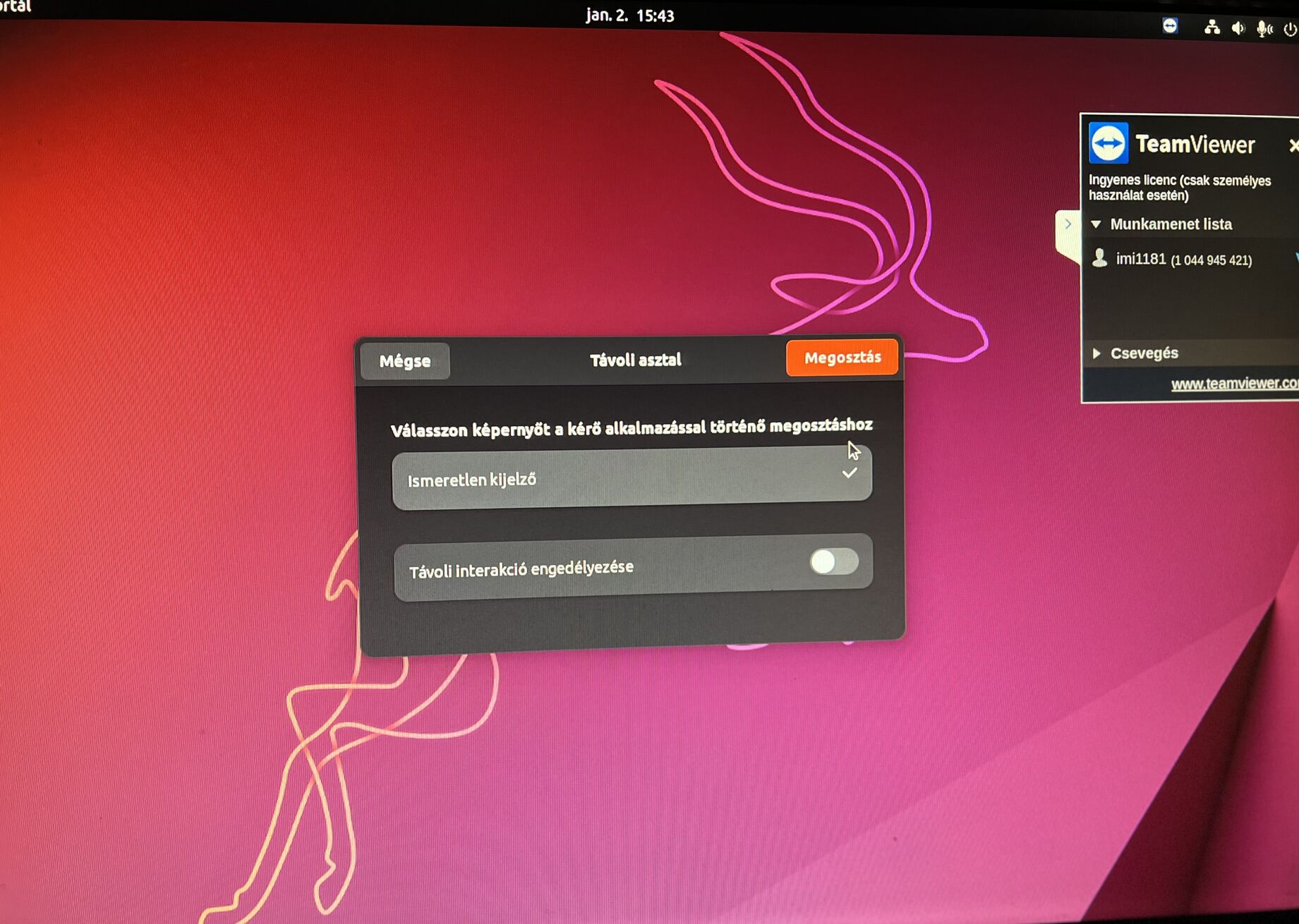1299x924 pixels.
Task: Collapse the TeamViewer panel side arrow
Action: coord(1068,224)
